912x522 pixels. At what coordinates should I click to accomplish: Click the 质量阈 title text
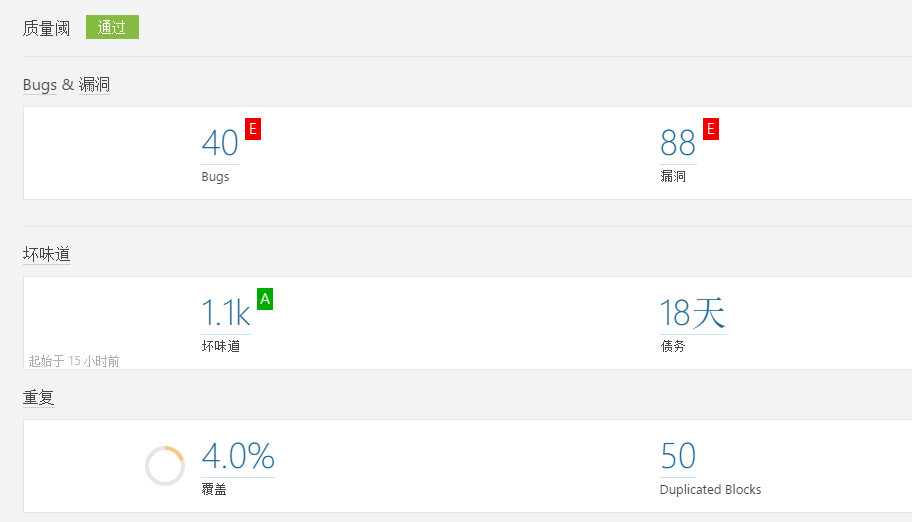(47, 28)
